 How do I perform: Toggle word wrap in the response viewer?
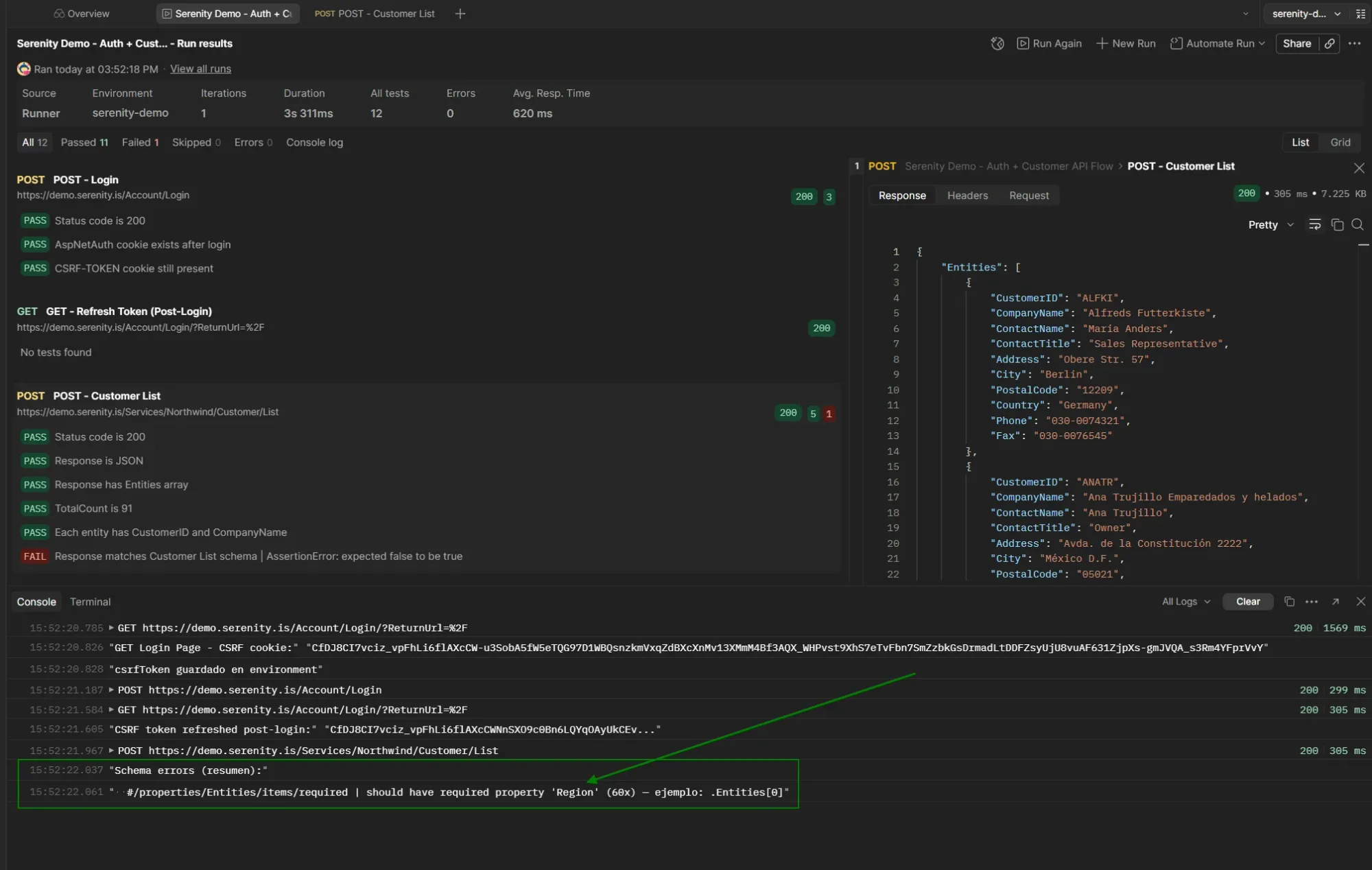click(1315, 224)
